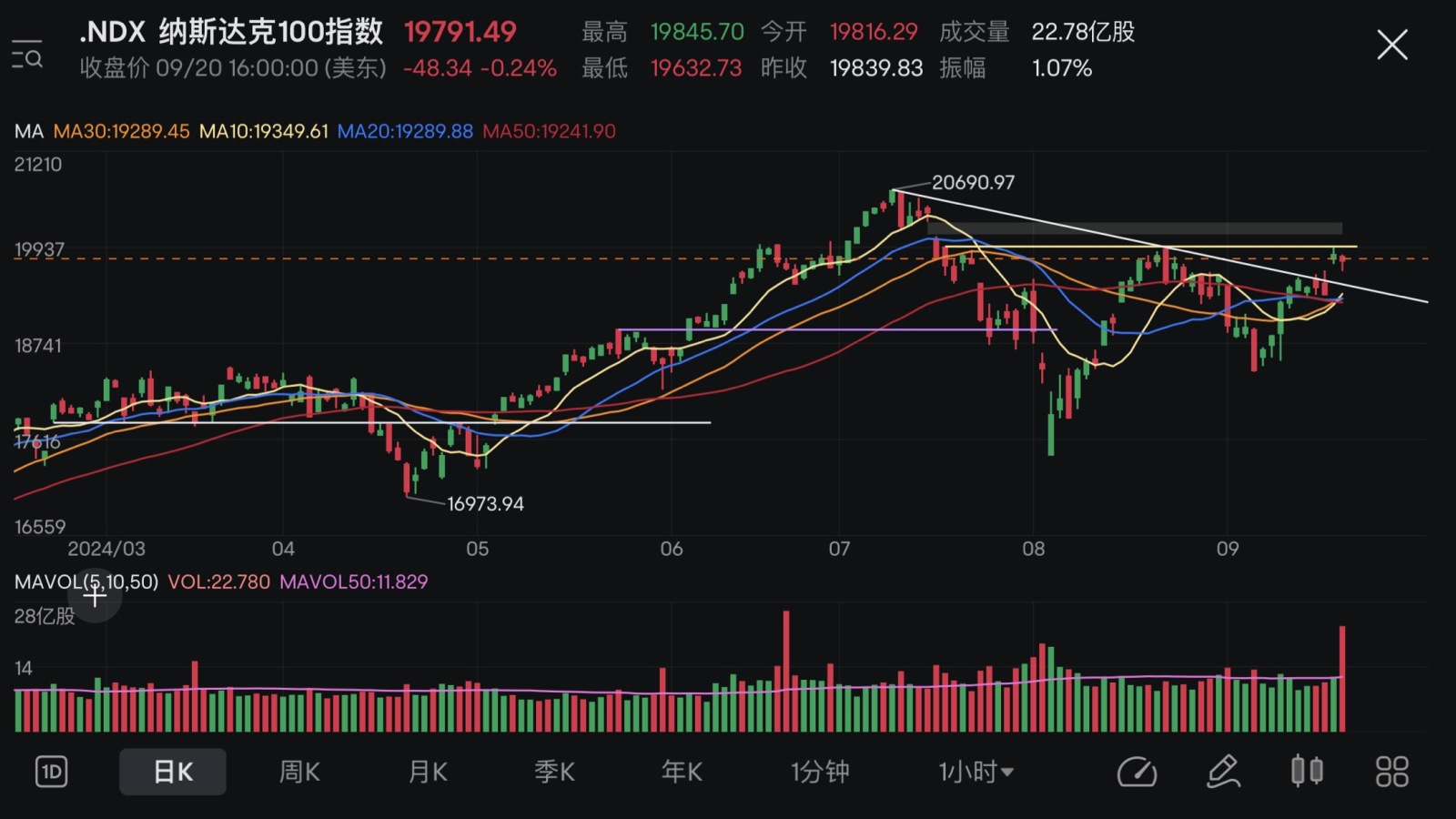The height and width of the screenshot is (819, 1456).
Task: Click the current price 19791.49
Action: click(460, 32)
